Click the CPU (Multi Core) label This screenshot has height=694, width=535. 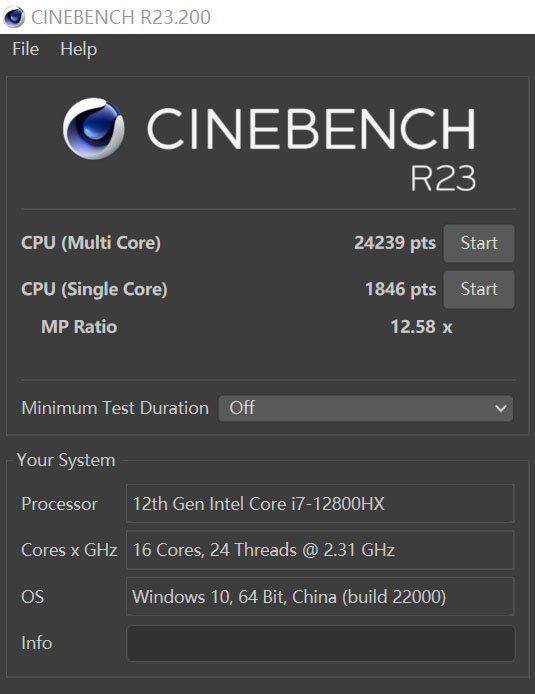[x=91, y=243]
